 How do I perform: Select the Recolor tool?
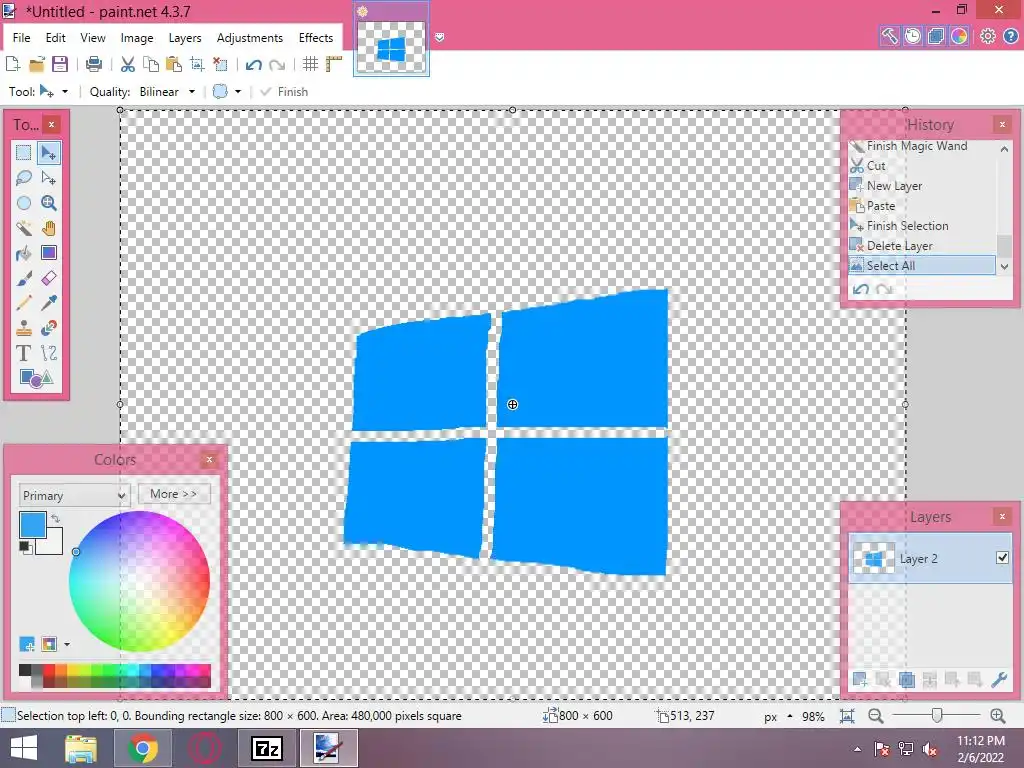coord(48,328)
